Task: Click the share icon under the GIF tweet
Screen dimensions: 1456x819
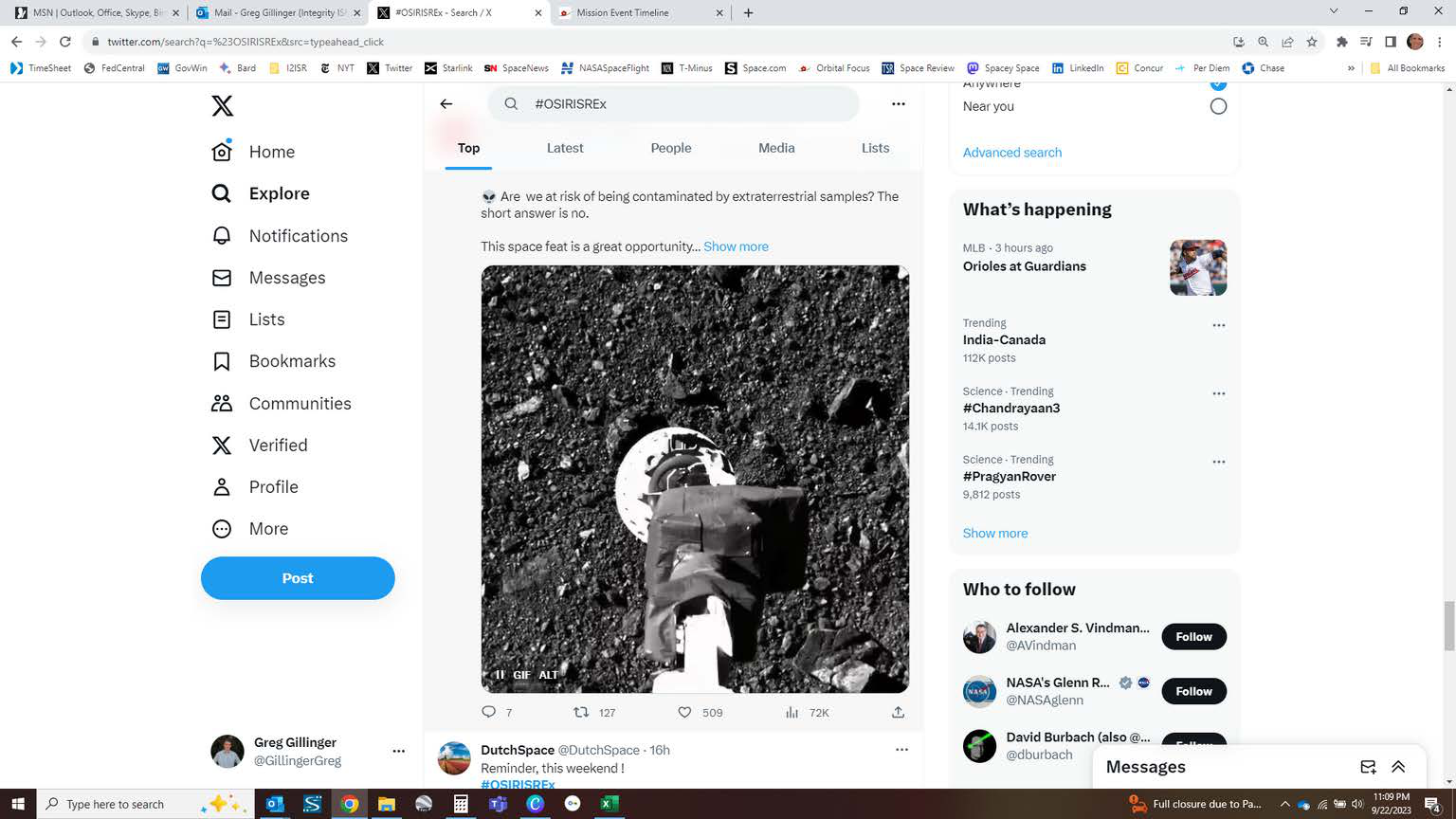Action: (x=898, y=712)
